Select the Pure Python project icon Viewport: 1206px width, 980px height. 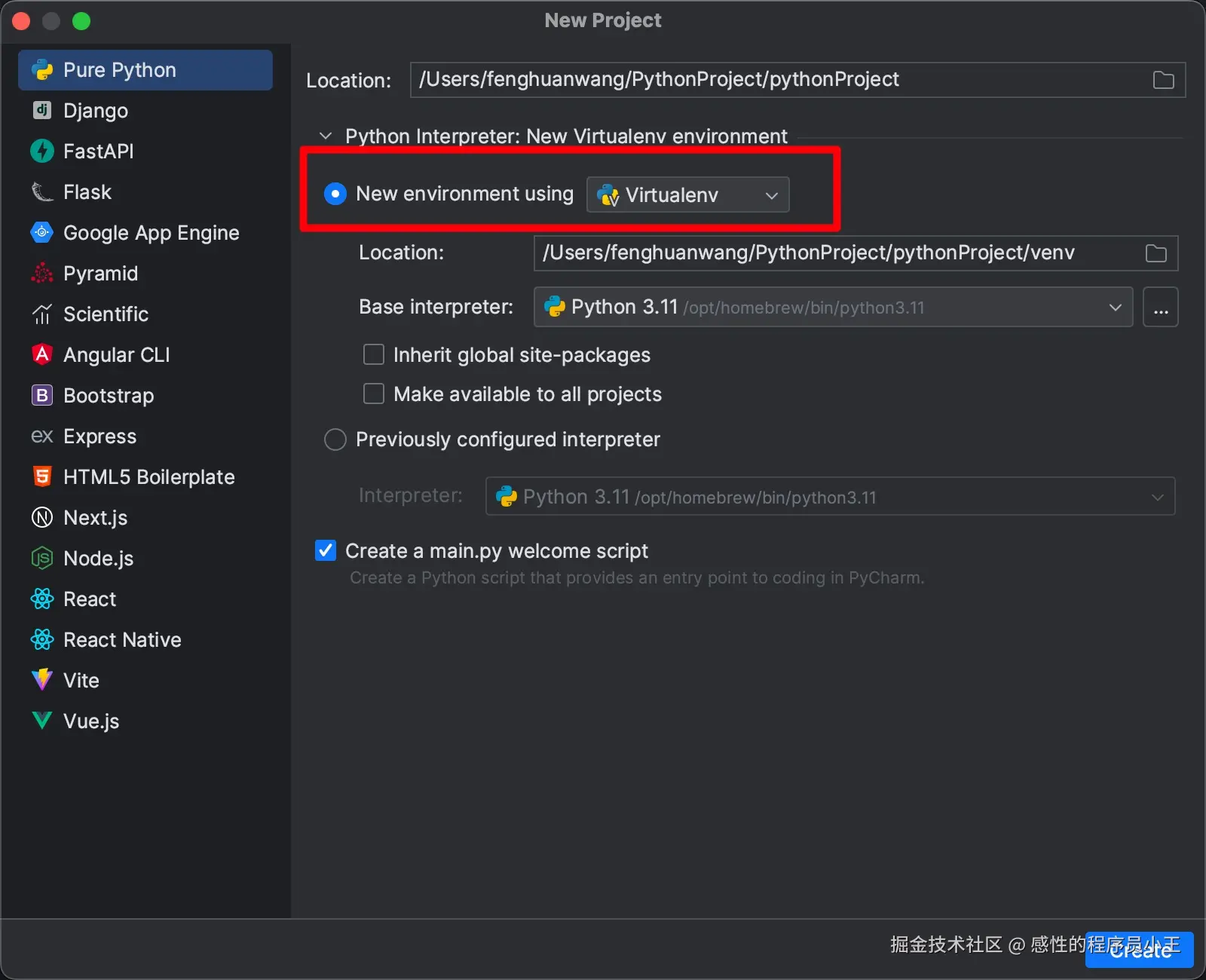pyautogui.click(x=42, y=70)
